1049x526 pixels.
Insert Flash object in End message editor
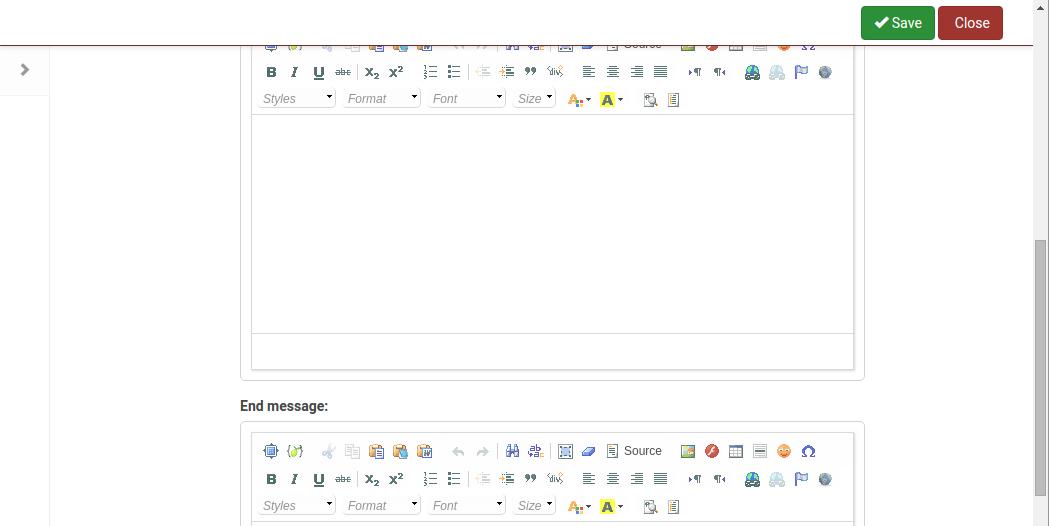[x=712, y=451]
